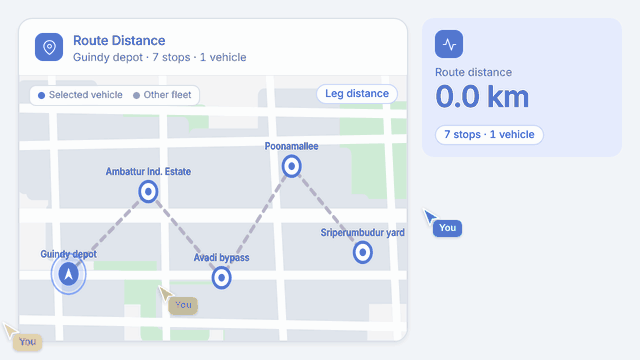Click the Avadi bypass map label
This screenshot has width=640, height=360.
point(222,258)
